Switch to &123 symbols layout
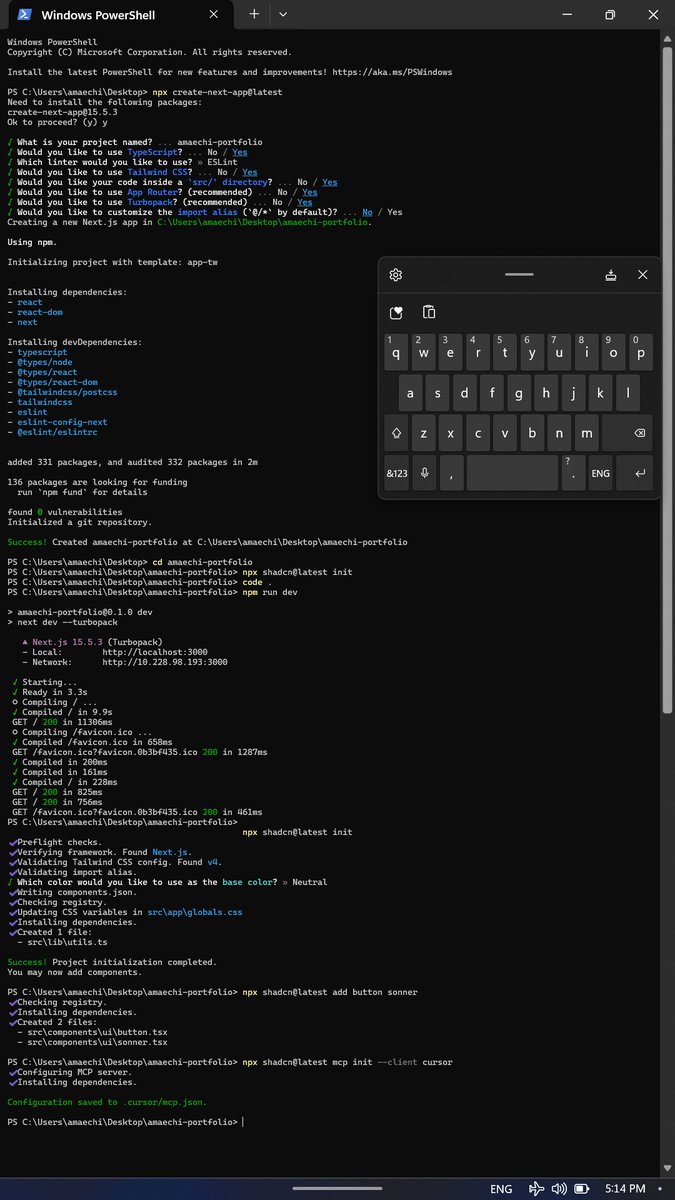The image size is (675, 1200). (397, 473)
